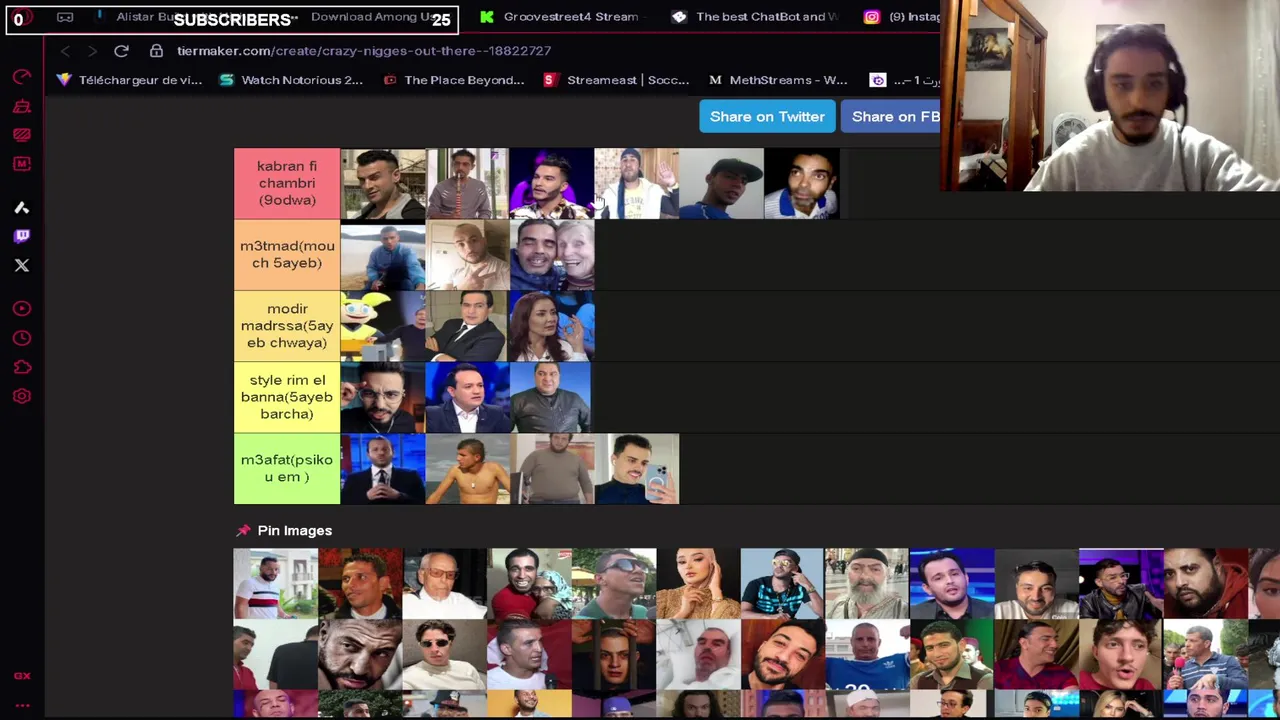Select man holding phone image in m3afat tier
The width and height of the screenshot is (1280, 720).
click(x=637, y=468)
